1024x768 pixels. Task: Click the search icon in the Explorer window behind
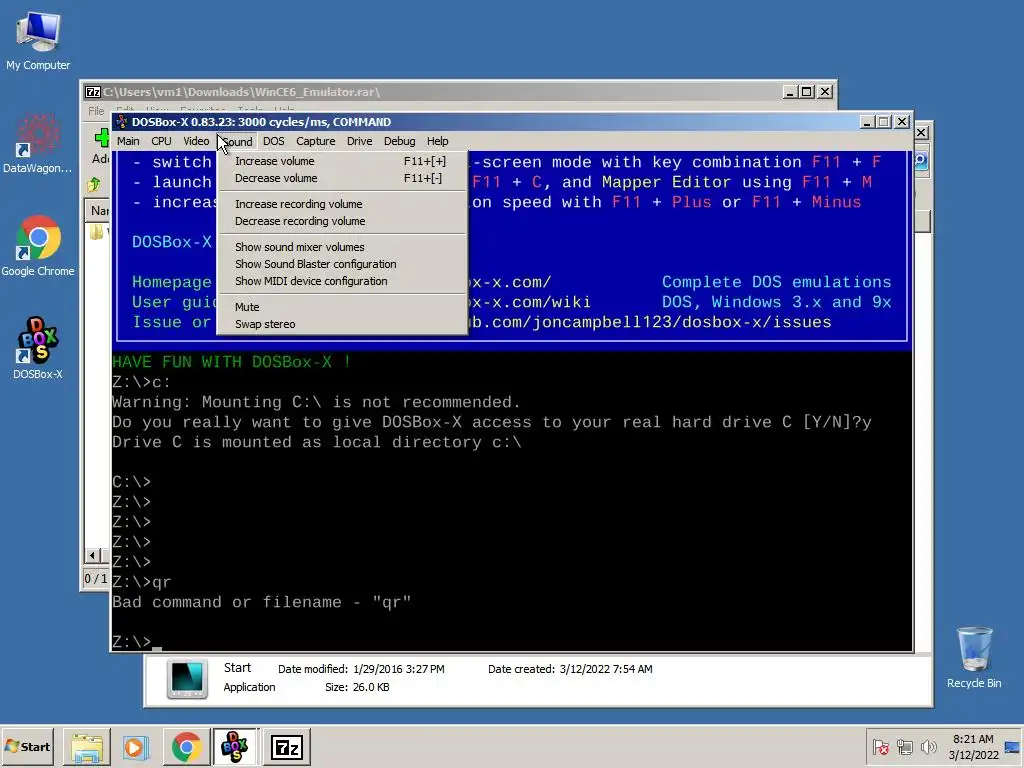920,161
